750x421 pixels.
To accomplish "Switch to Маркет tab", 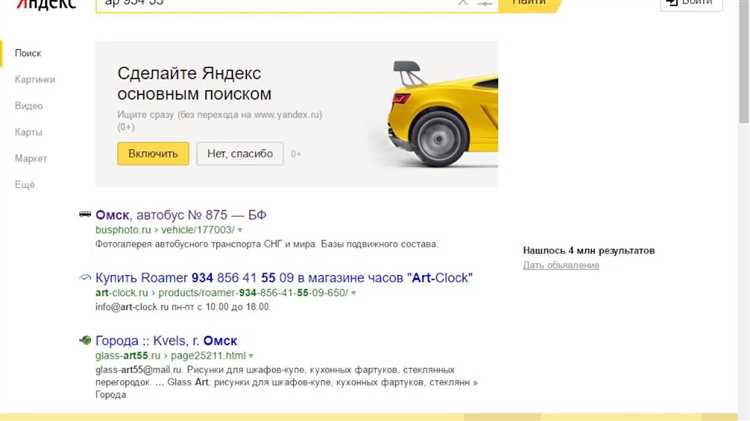I will pyautogui.click(x=31, y=158).
